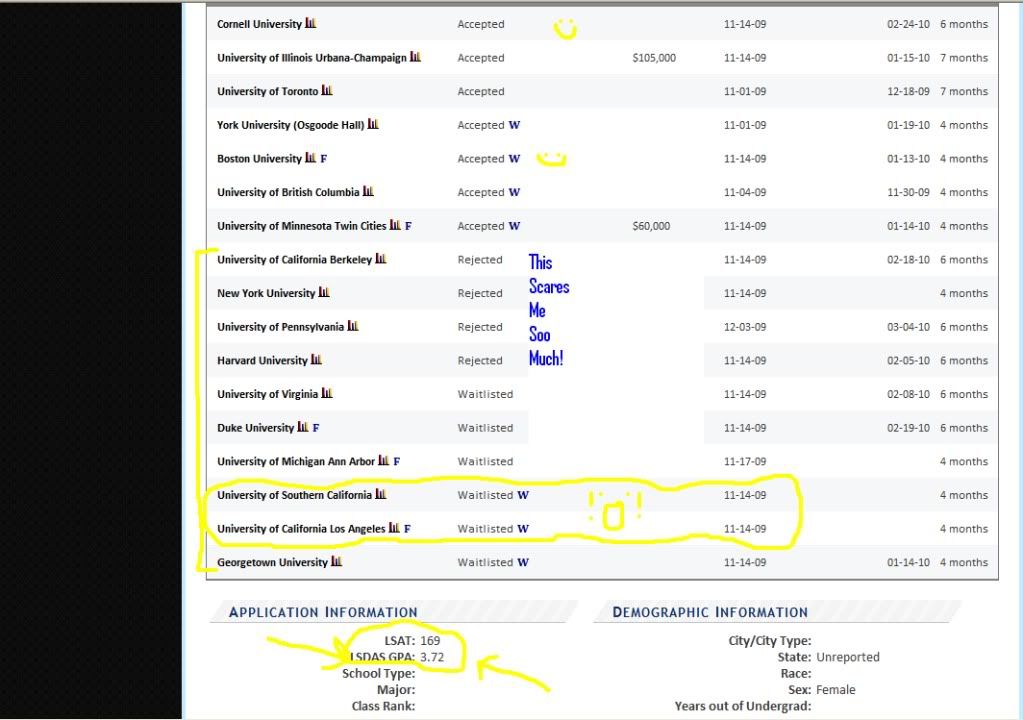Image resolution: width=1023 pixels, height=720 pixels.
Task: Click the F icon in the Minnesota Twin Cities row
Action: click(408, 226)
